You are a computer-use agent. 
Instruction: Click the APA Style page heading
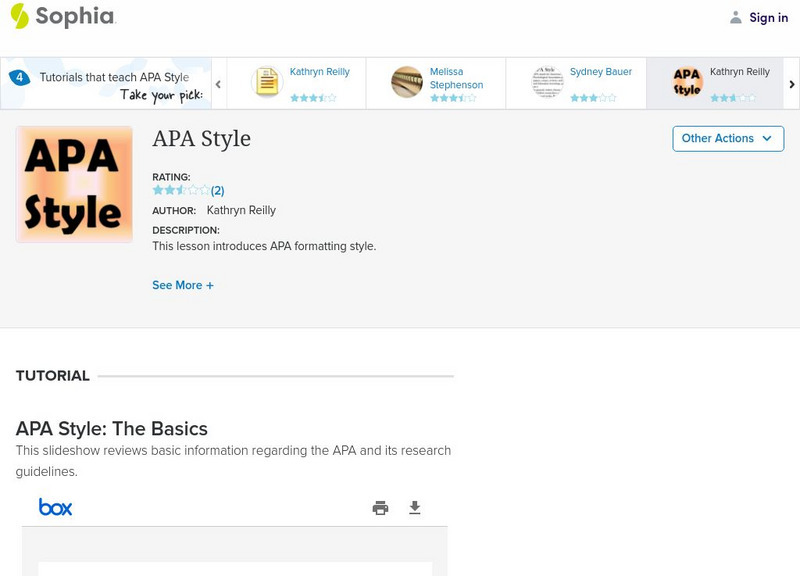coord(201,139)
